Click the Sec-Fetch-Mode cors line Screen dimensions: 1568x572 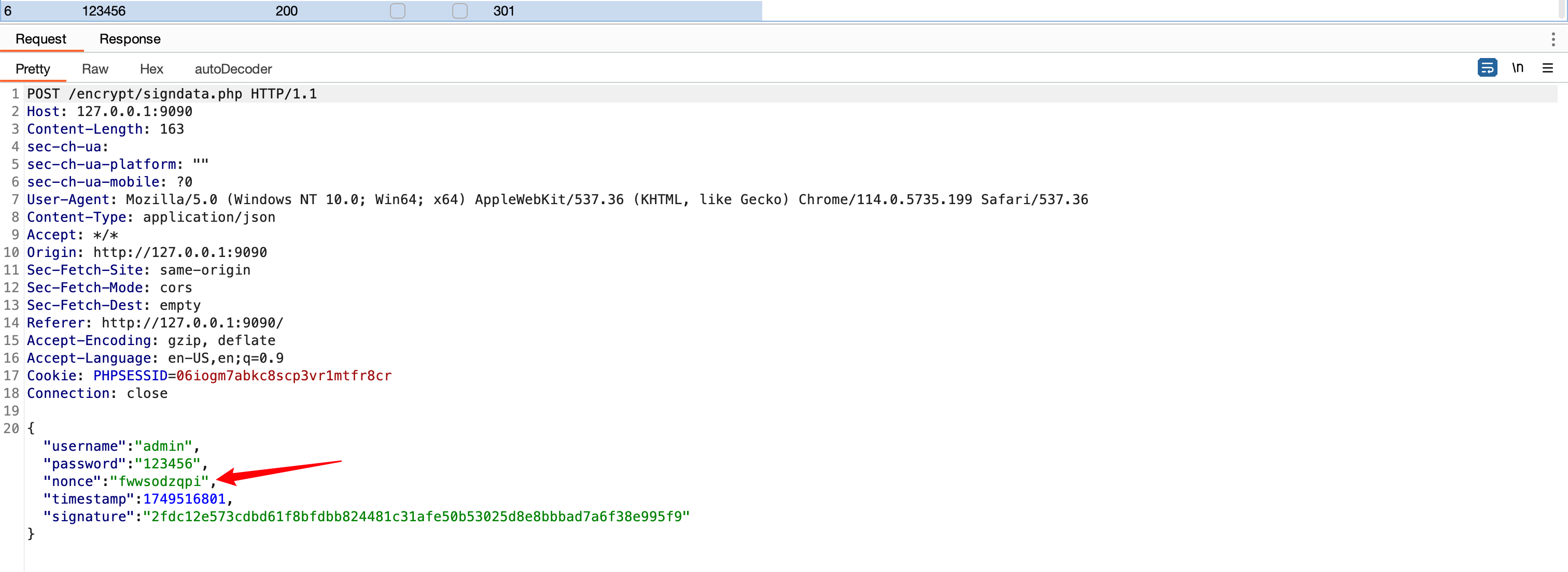tap(109, 288)
